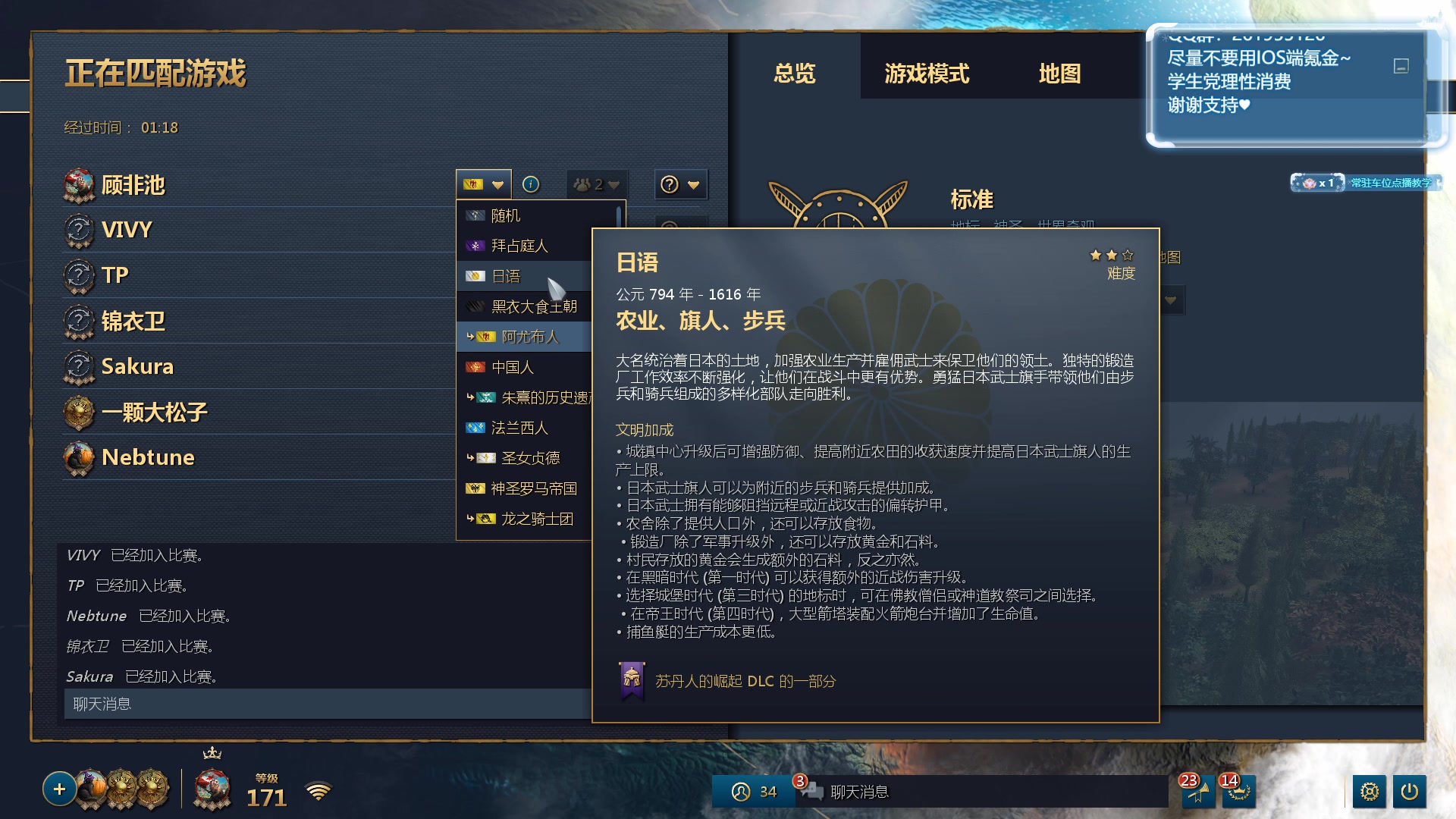Open online players count 34 icon
The image size is (1456, 819).
coord(755,792)
